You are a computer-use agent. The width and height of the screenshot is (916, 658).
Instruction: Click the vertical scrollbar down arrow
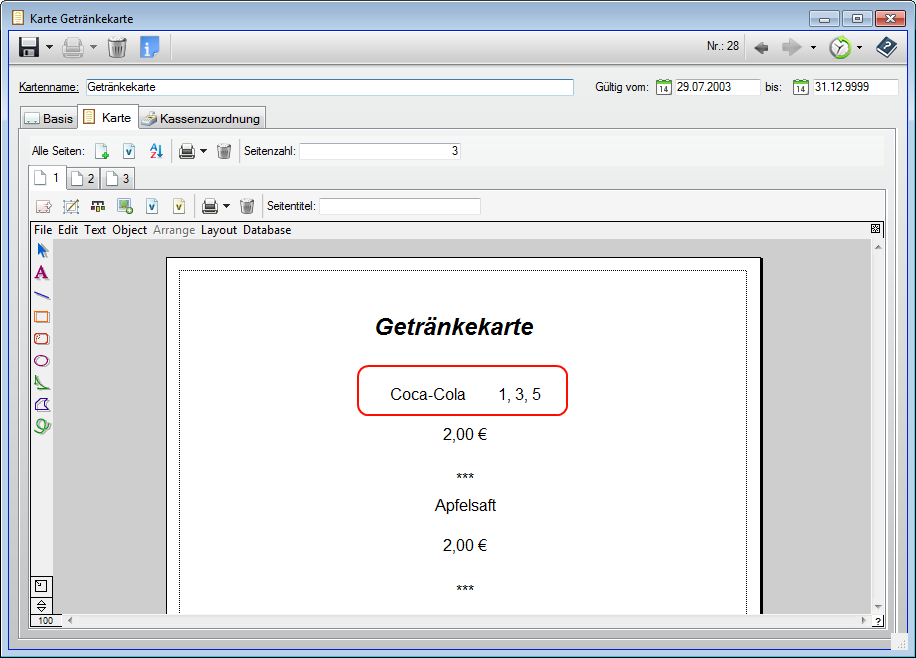pos(877,607)
